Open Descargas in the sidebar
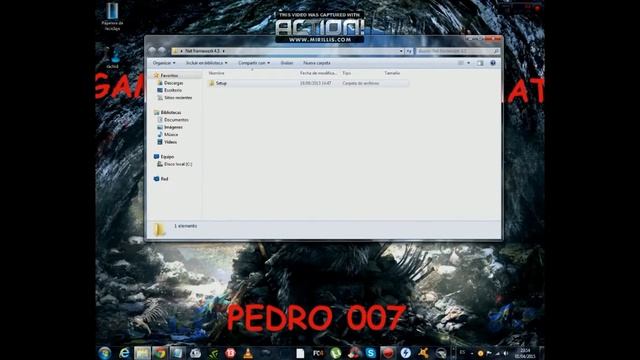The width and height of the screenshot is (640, 360). point(173,83)
